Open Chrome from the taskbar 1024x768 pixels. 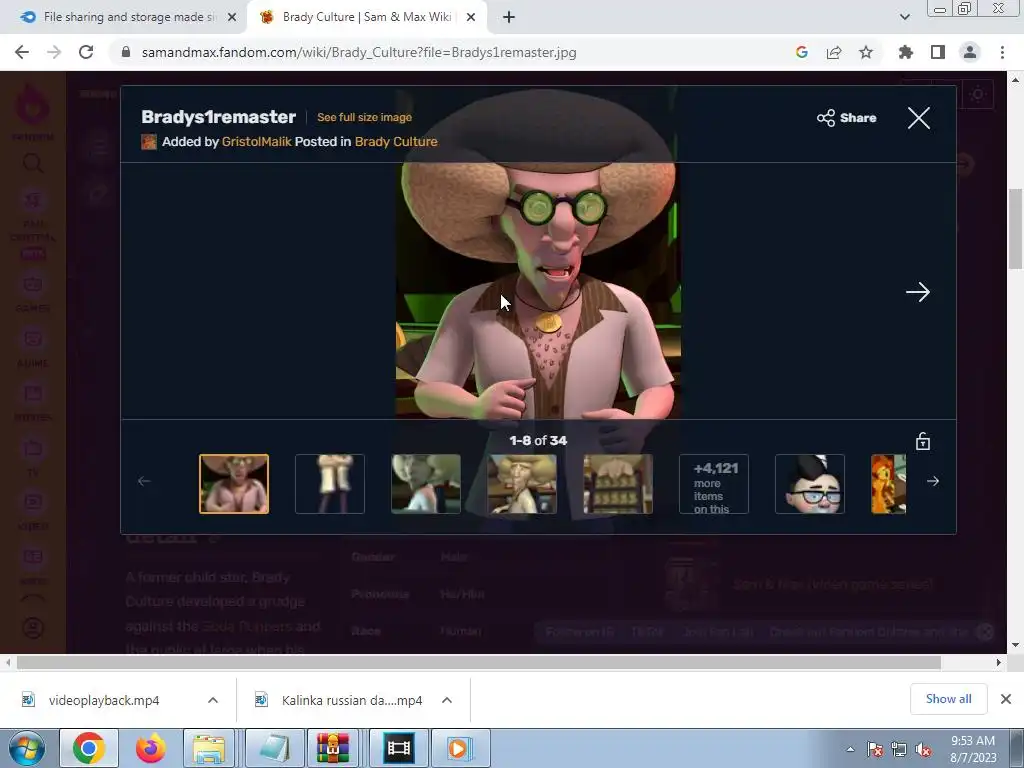pos(89,748)
